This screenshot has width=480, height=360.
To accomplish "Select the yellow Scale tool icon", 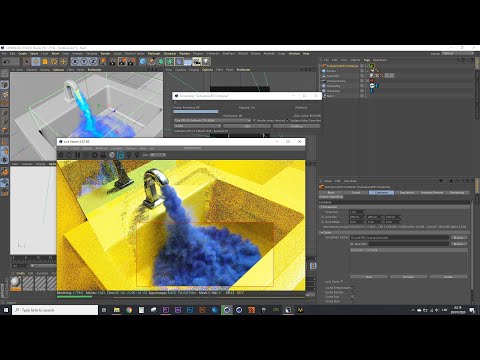I will pos(45,61).
